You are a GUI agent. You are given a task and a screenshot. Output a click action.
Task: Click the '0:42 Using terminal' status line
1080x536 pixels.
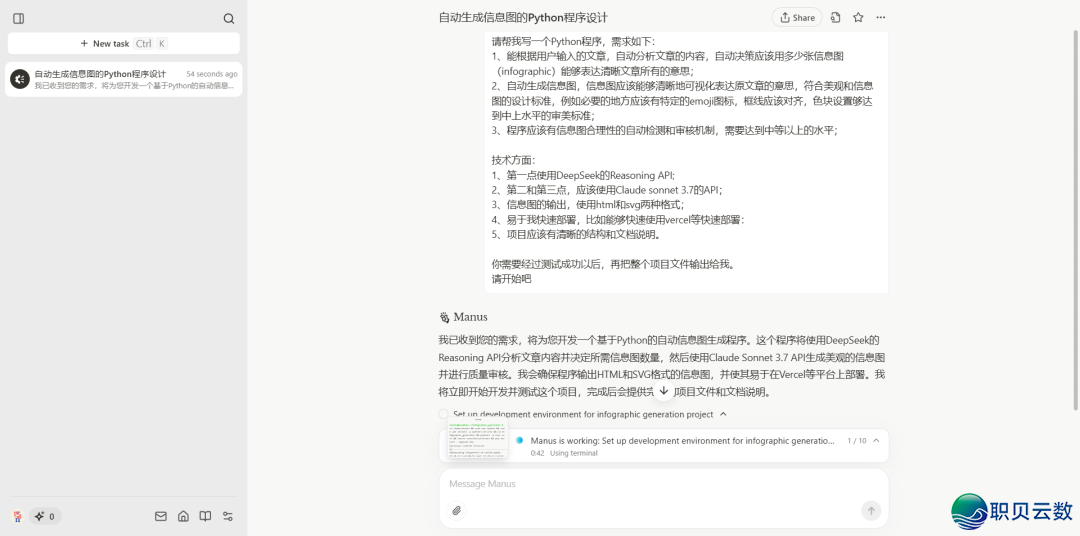point(564,453)
